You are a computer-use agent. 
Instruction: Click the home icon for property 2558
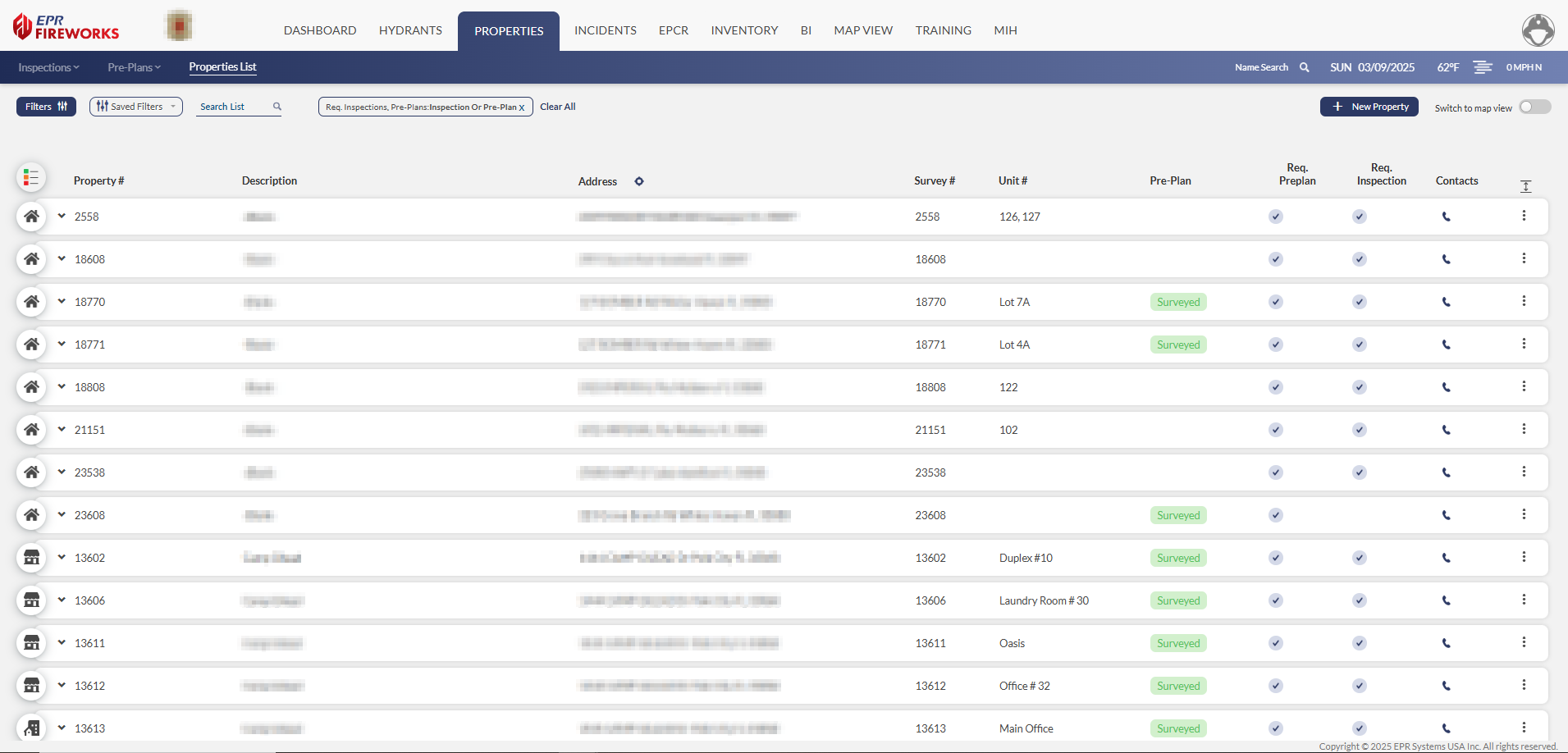point(31,217)
